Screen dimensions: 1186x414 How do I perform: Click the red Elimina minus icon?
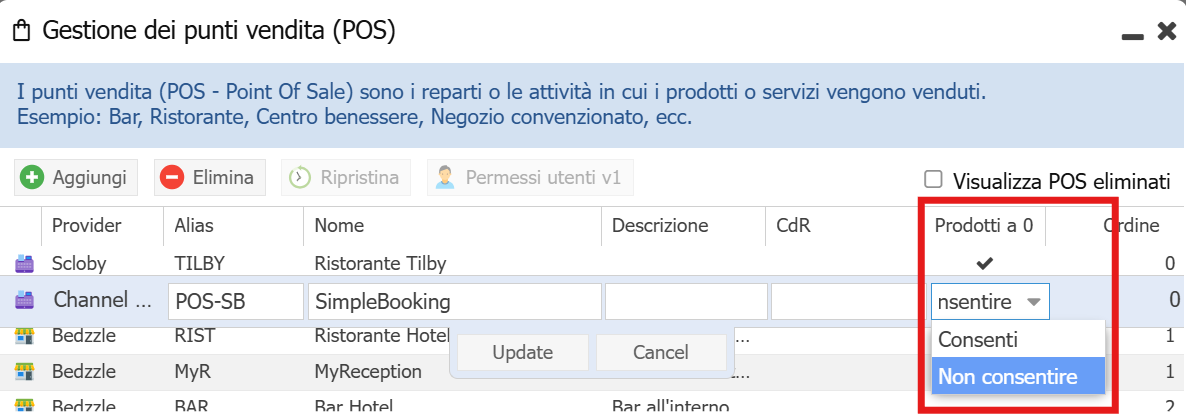[172, 178]
